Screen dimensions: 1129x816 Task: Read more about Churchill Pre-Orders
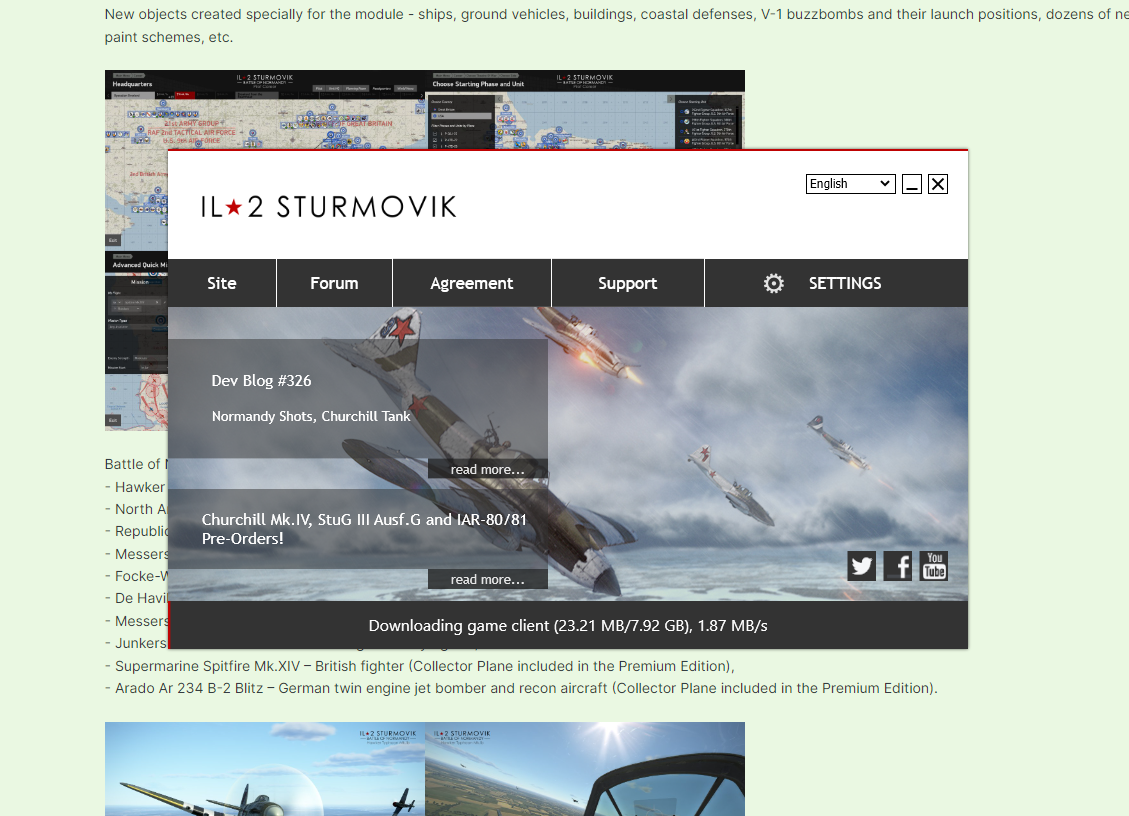(487, 579)
